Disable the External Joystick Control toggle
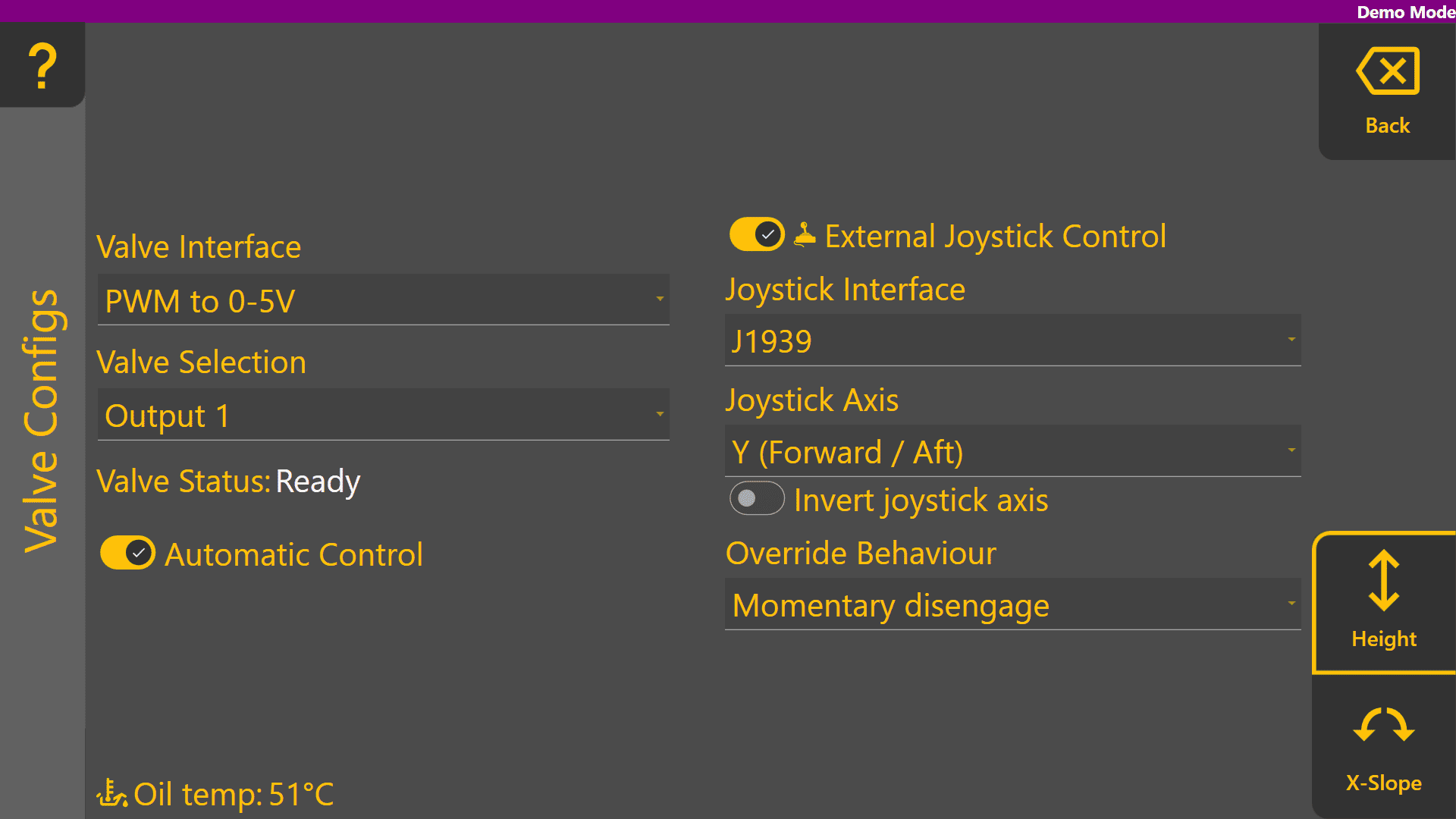 757,235
